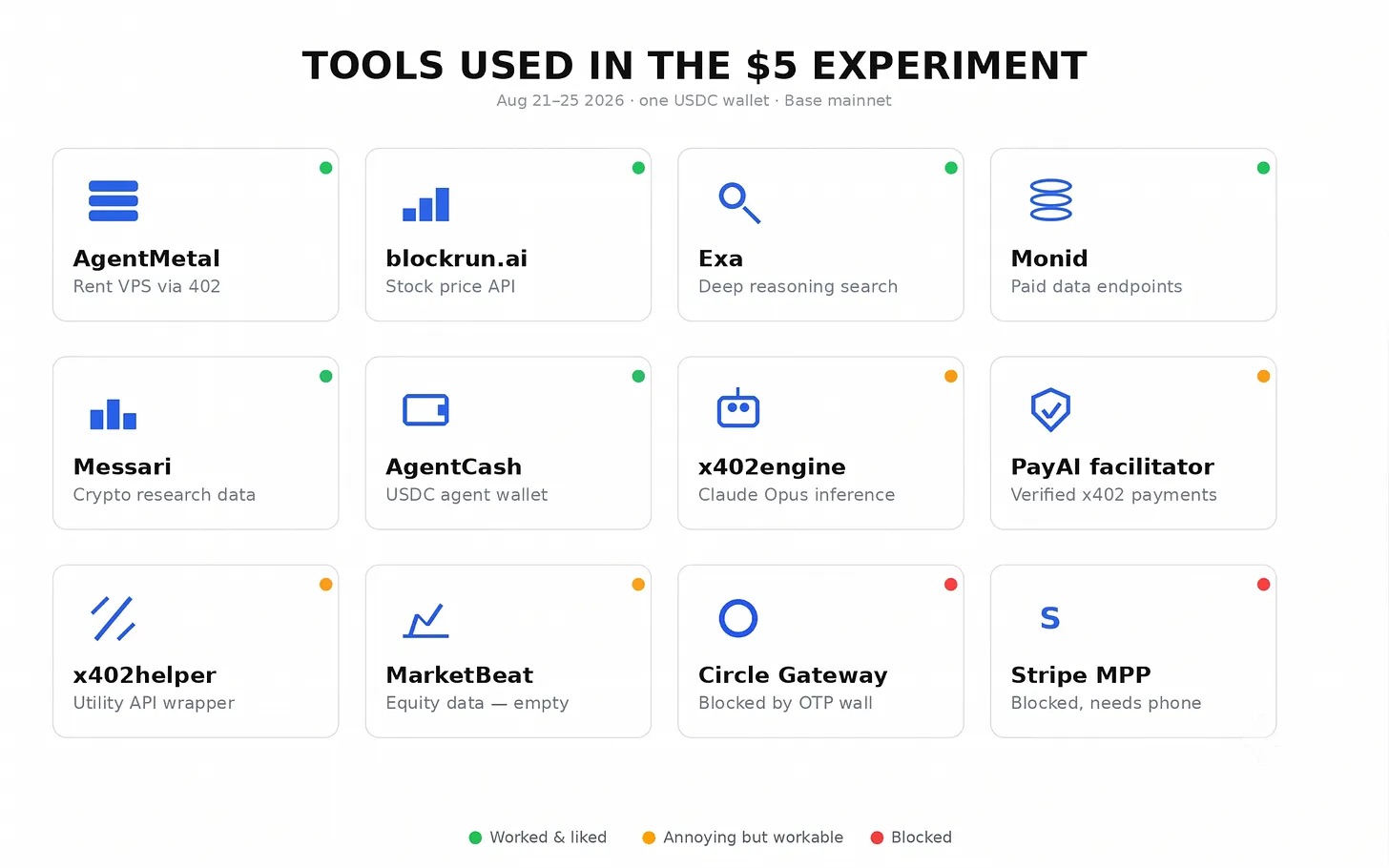This screenshot has height=868, width=1389.
Task: Select the "blockrun.ai" card title
Action: (x=457, y=258)
